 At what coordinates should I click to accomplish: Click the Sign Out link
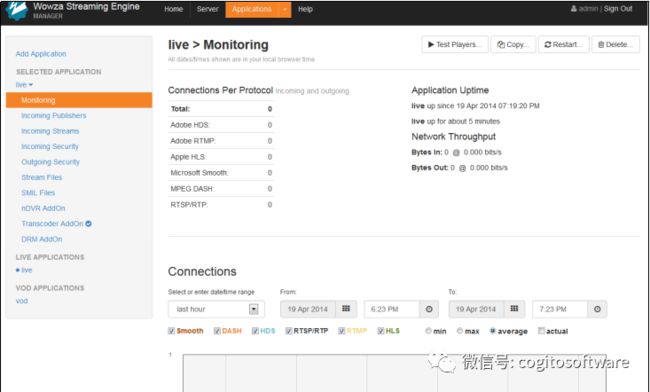(618, 9)
